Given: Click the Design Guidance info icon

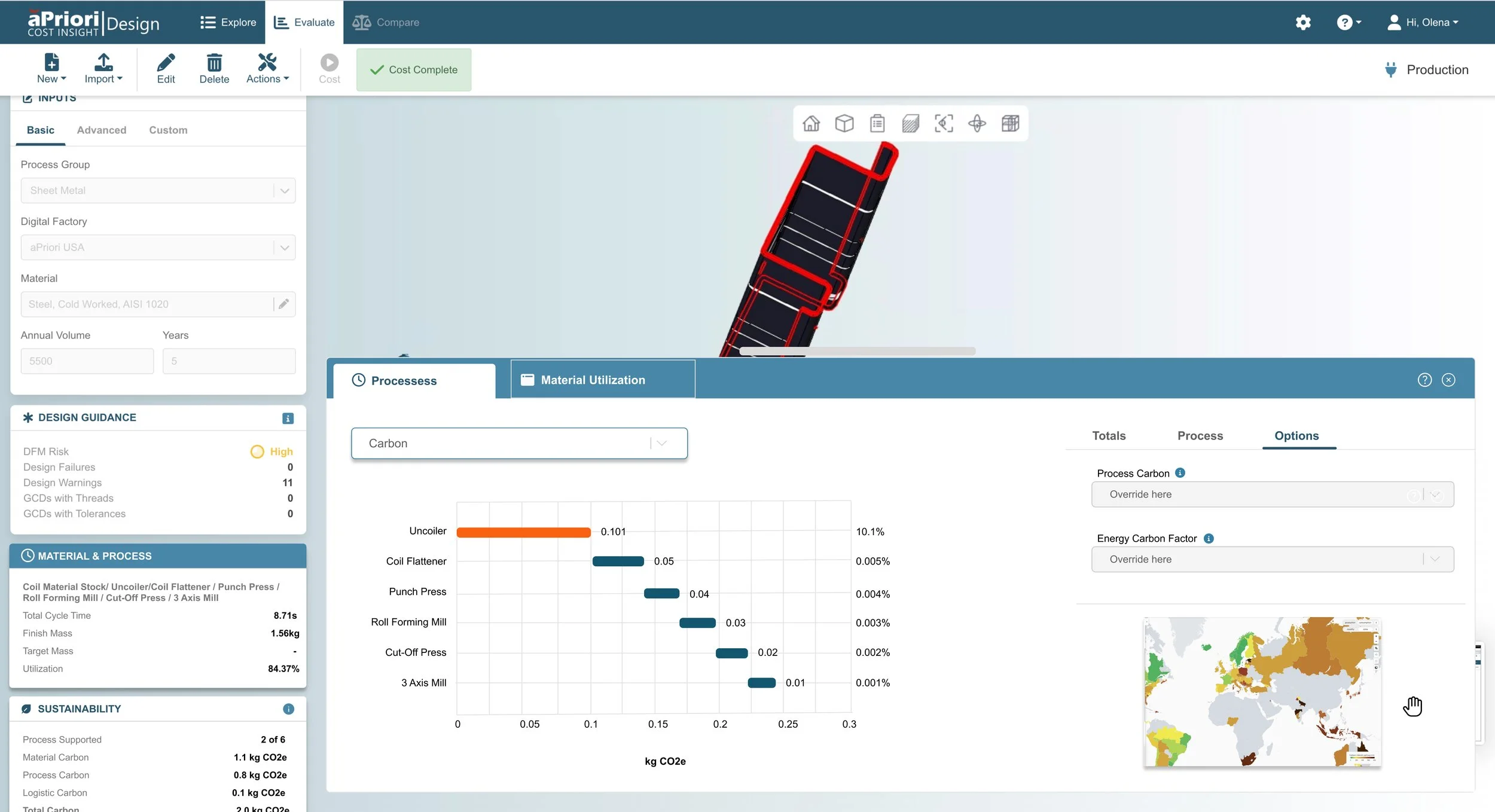Looking at the screenshot, I should click(x=288, y=418).
